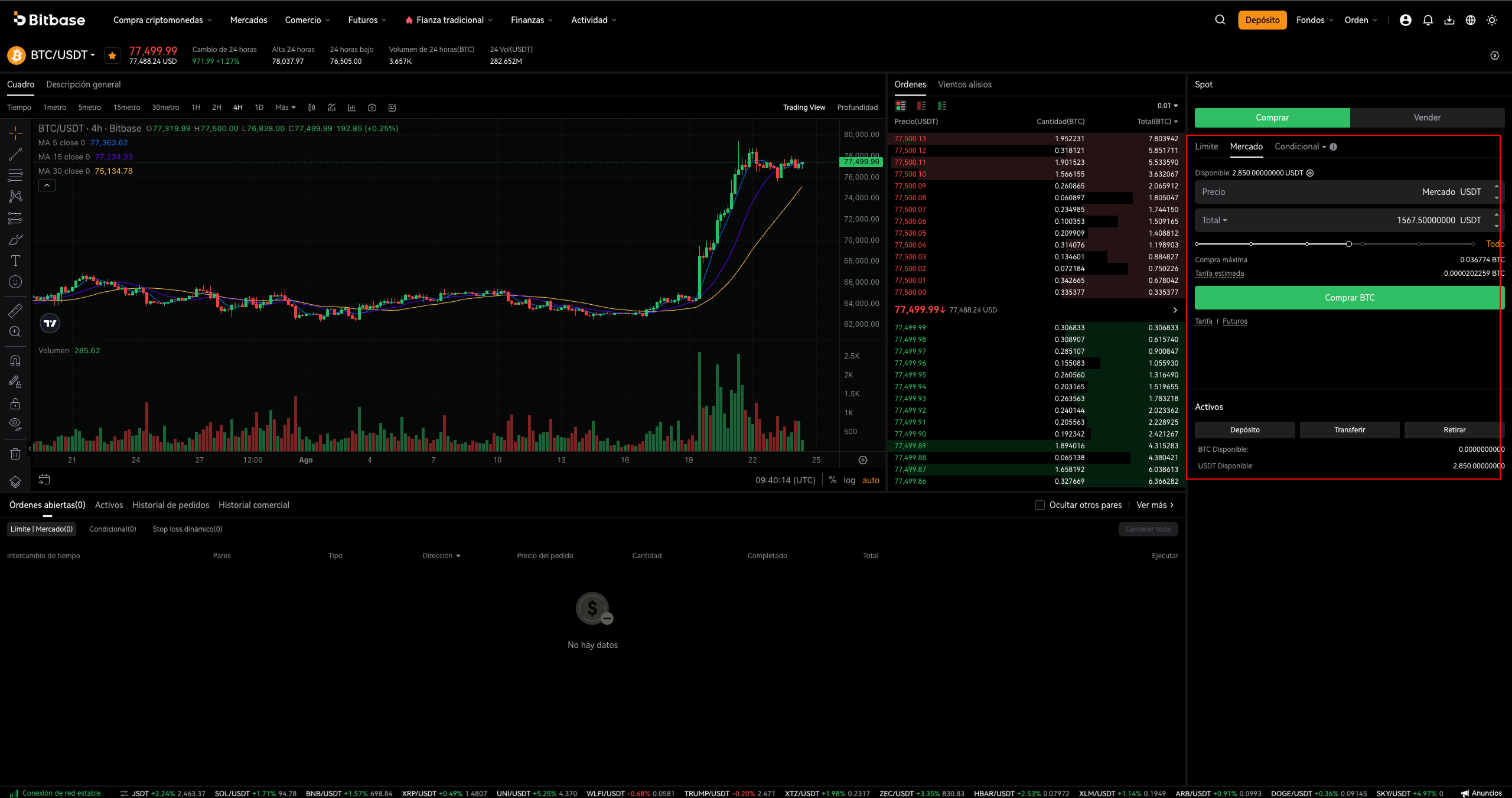Select the brush drawing tool
The width and height of the screenshot is (1512, 798).
coord(15,239)
